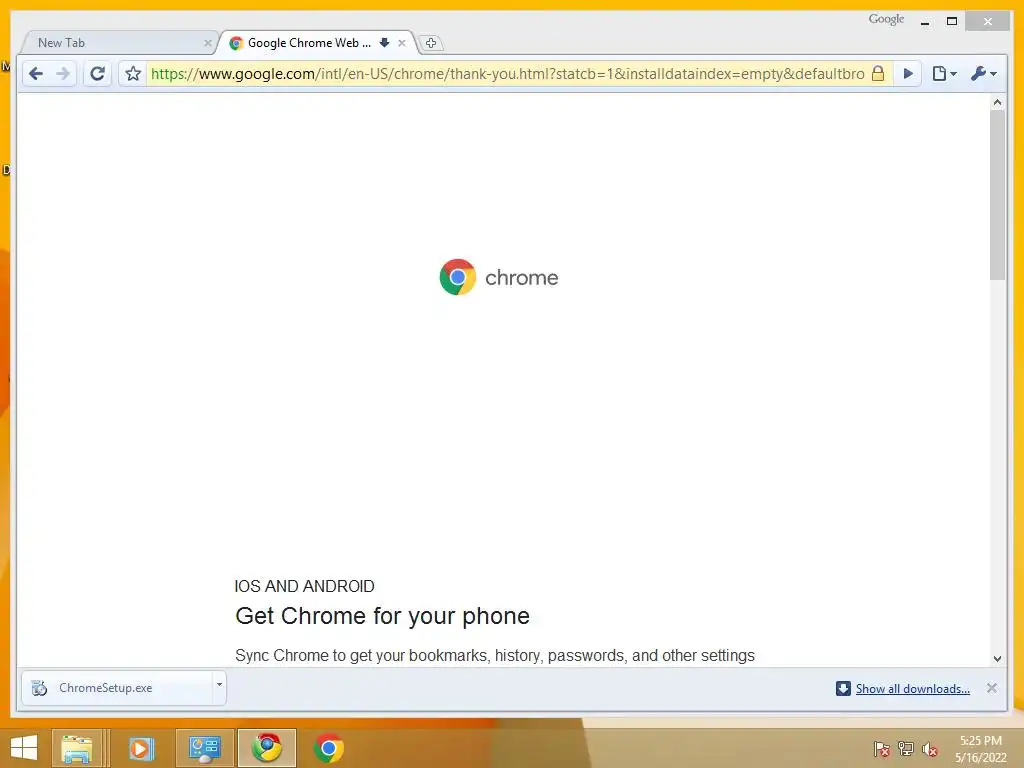Open the Windows Start button
1024x768 pixels.
(x=24, y=748)
